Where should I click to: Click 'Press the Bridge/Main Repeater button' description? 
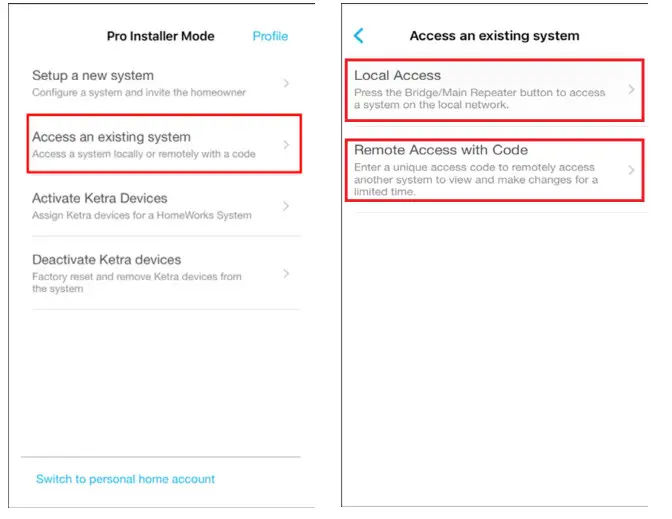[x=480, y=99]
